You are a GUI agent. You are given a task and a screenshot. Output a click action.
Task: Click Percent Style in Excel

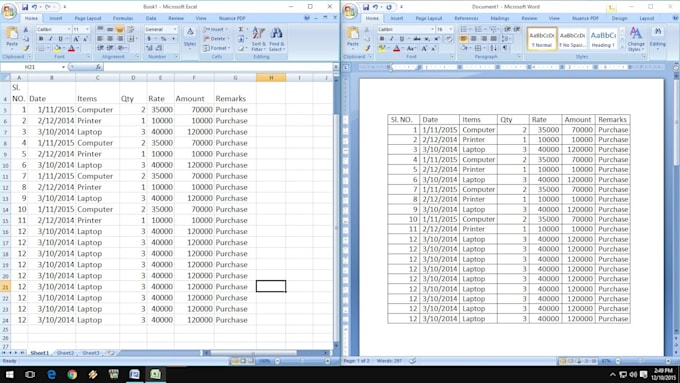coord(163,39)
